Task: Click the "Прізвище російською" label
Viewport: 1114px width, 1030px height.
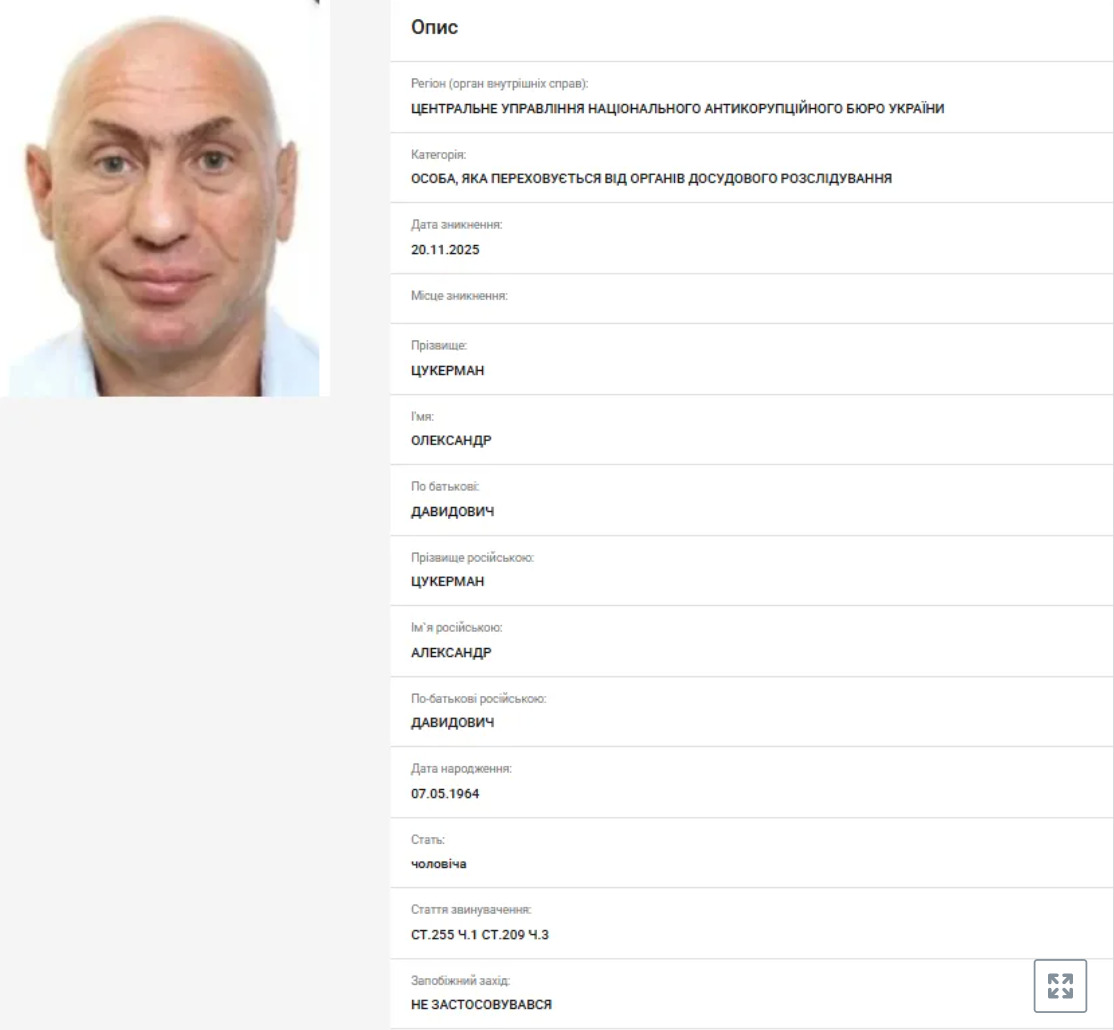Action: point(472,558)
